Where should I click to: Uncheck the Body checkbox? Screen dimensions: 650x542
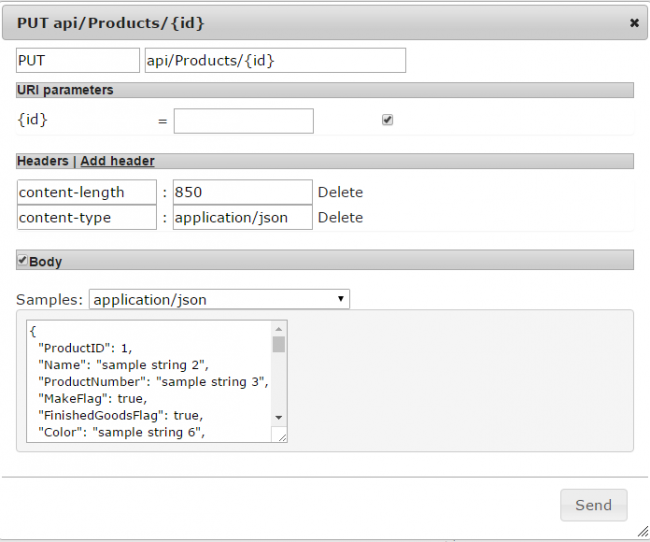[x=22, y=260]
